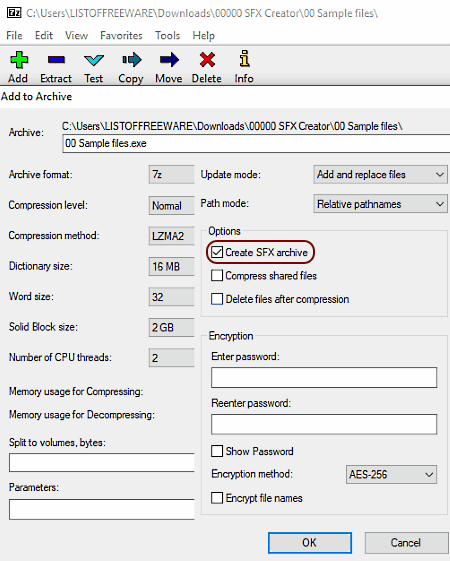Tick Delete files after compression
The width and height of the screenshot is (450, 561).
pos(217,299)
